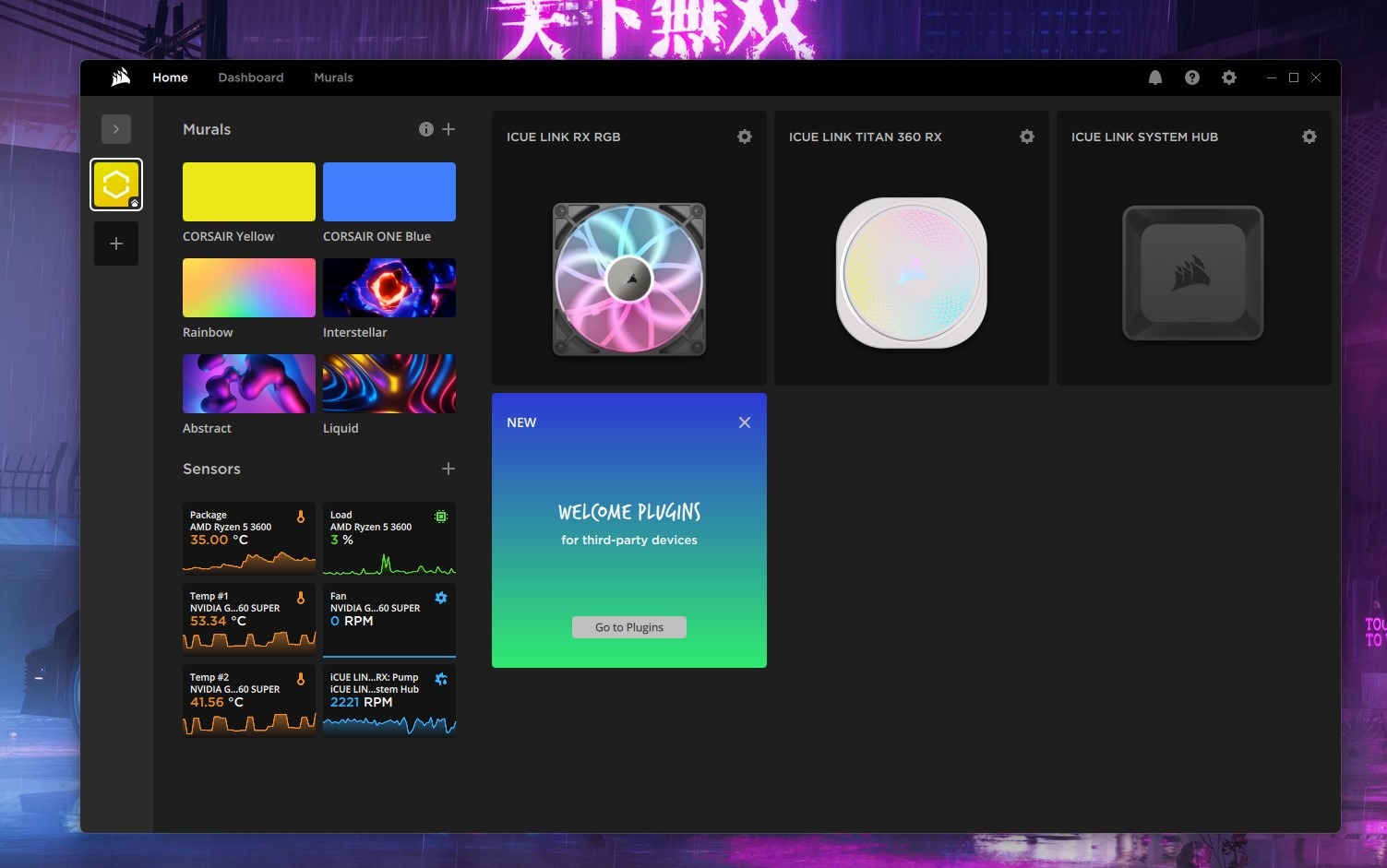Click the 'for third-party devices' text
1387x868 pixels.
point(629,540)
